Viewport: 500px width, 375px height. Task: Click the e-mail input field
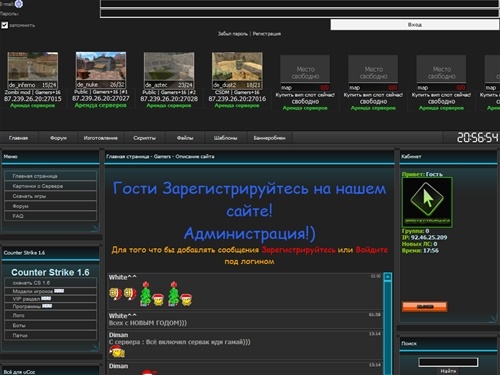coord(300,4)
